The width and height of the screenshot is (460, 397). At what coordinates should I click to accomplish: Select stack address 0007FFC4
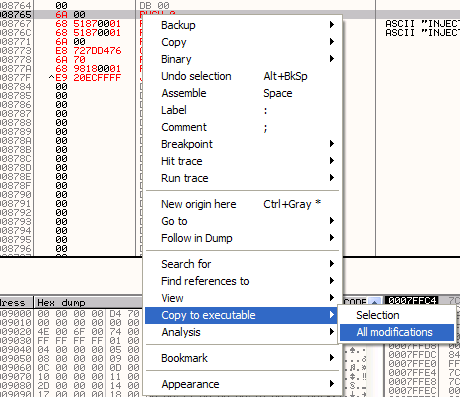pyautogui.click(x=412, y=301)
